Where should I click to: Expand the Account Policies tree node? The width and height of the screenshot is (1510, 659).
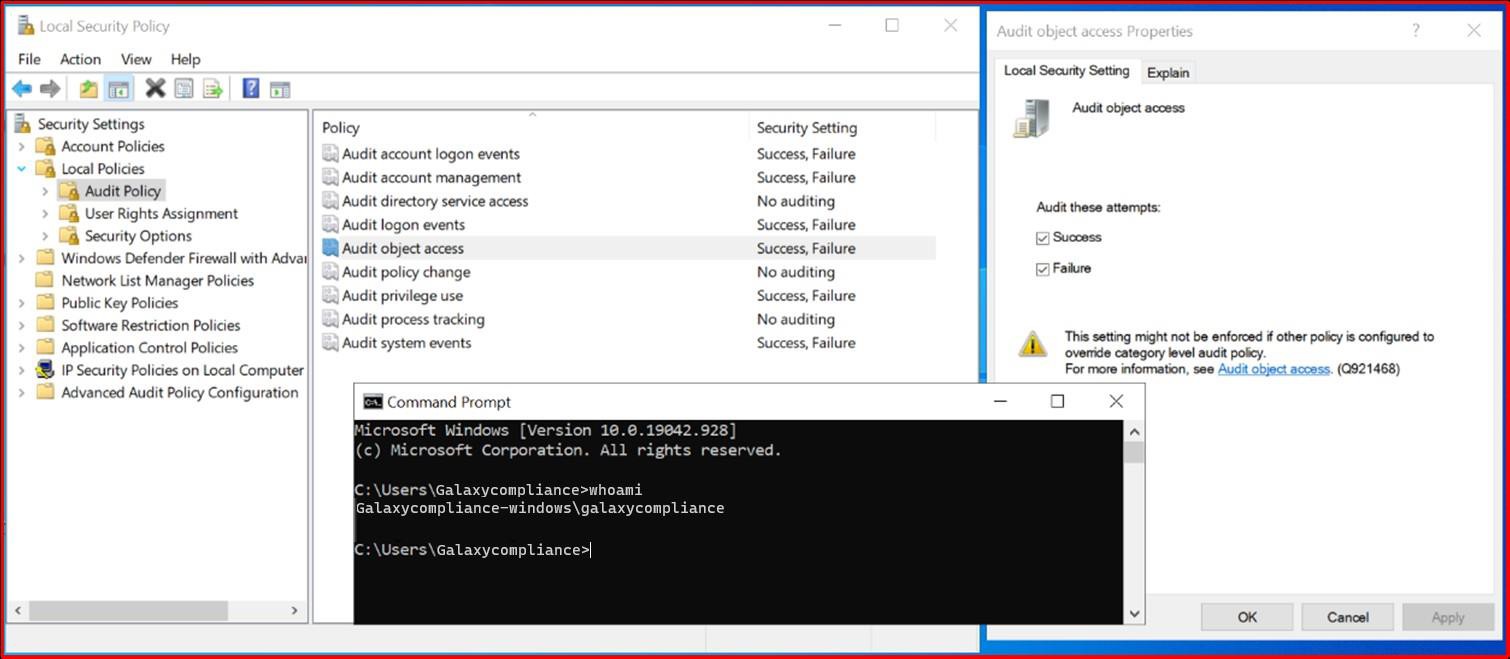pyautogui.click(x=23, y=146)
